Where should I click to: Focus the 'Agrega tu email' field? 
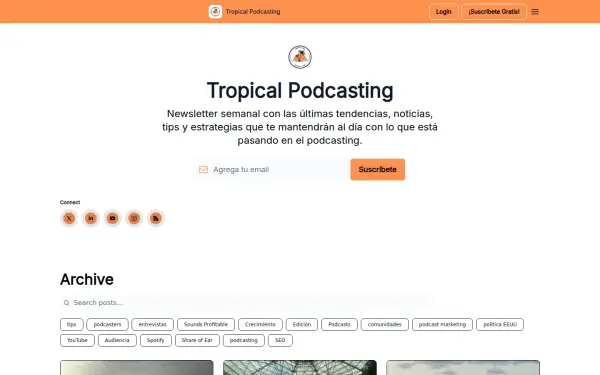(x=271, y=170)
